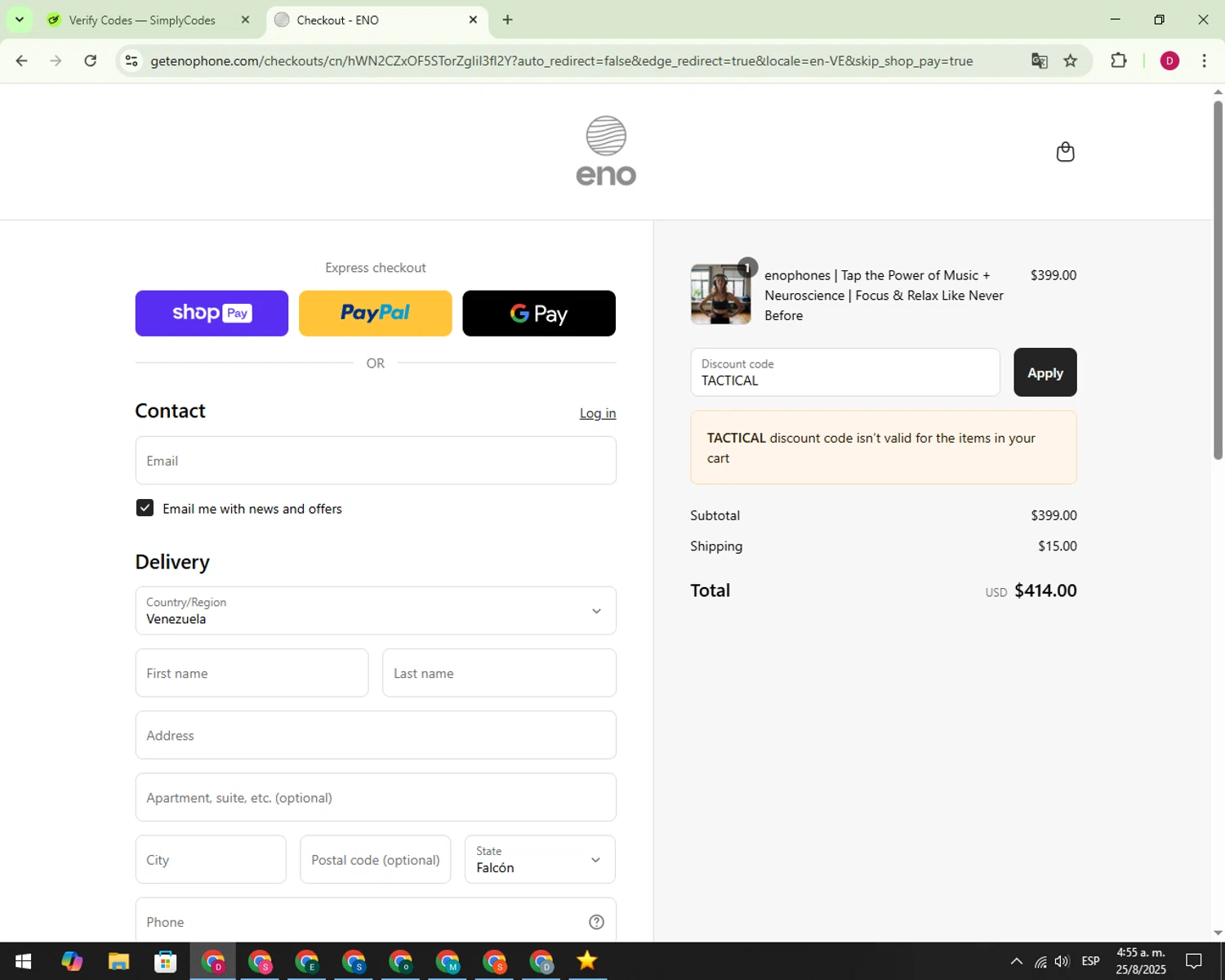Click the translate page icon
Screen dimensions: 1225x980
[x=1039, y=60]
